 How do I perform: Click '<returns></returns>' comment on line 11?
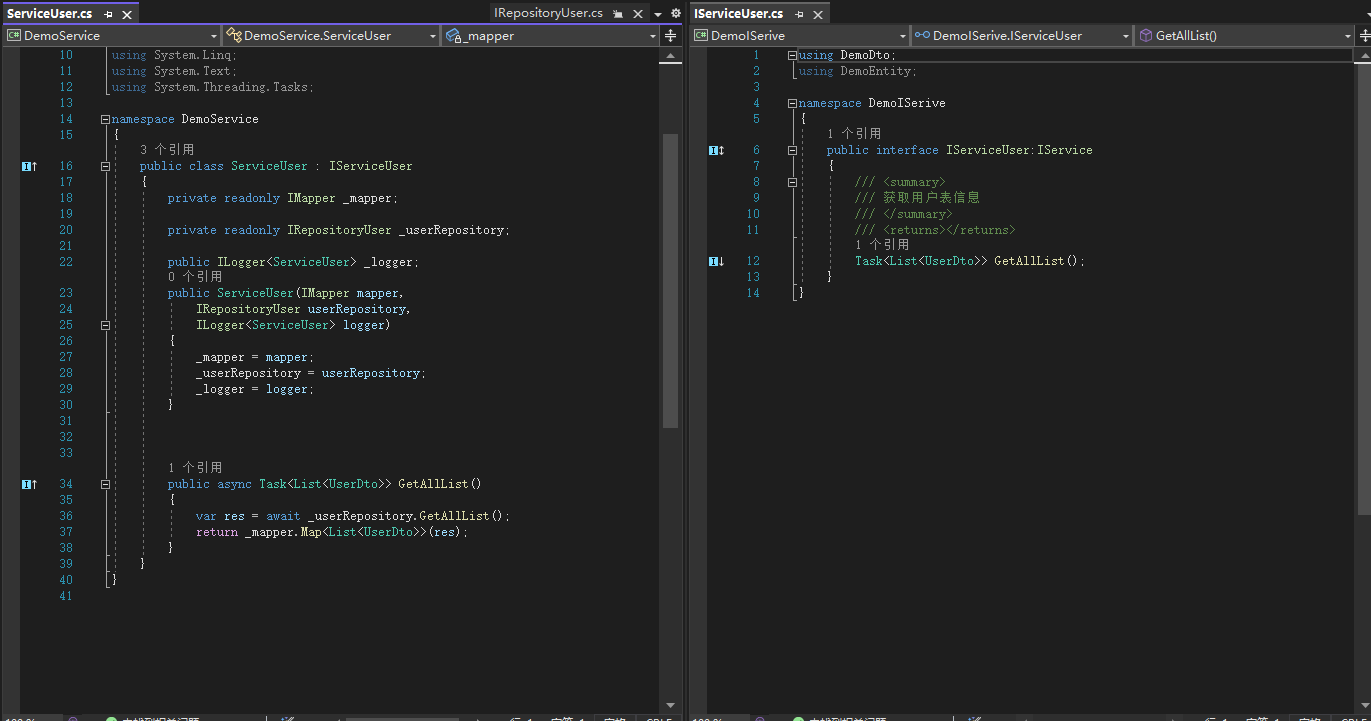pos(949,230)
